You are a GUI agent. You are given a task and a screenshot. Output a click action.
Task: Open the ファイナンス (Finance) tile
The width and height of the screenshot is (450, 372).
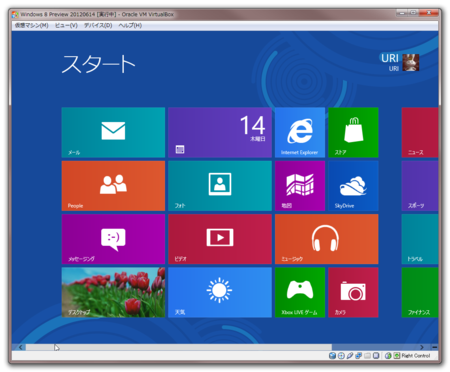[x=420, y=292]
